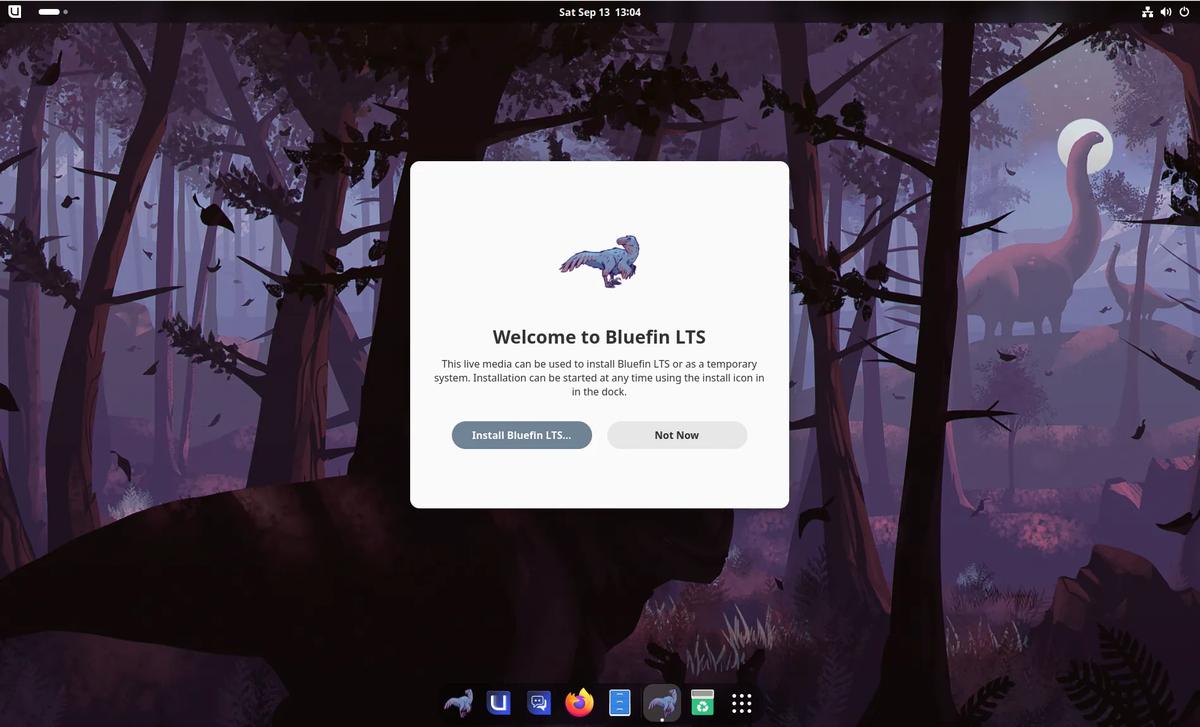Click the U logo in the top-left corner
Screen dimensions: 1200x727
(x=13, y=12)
